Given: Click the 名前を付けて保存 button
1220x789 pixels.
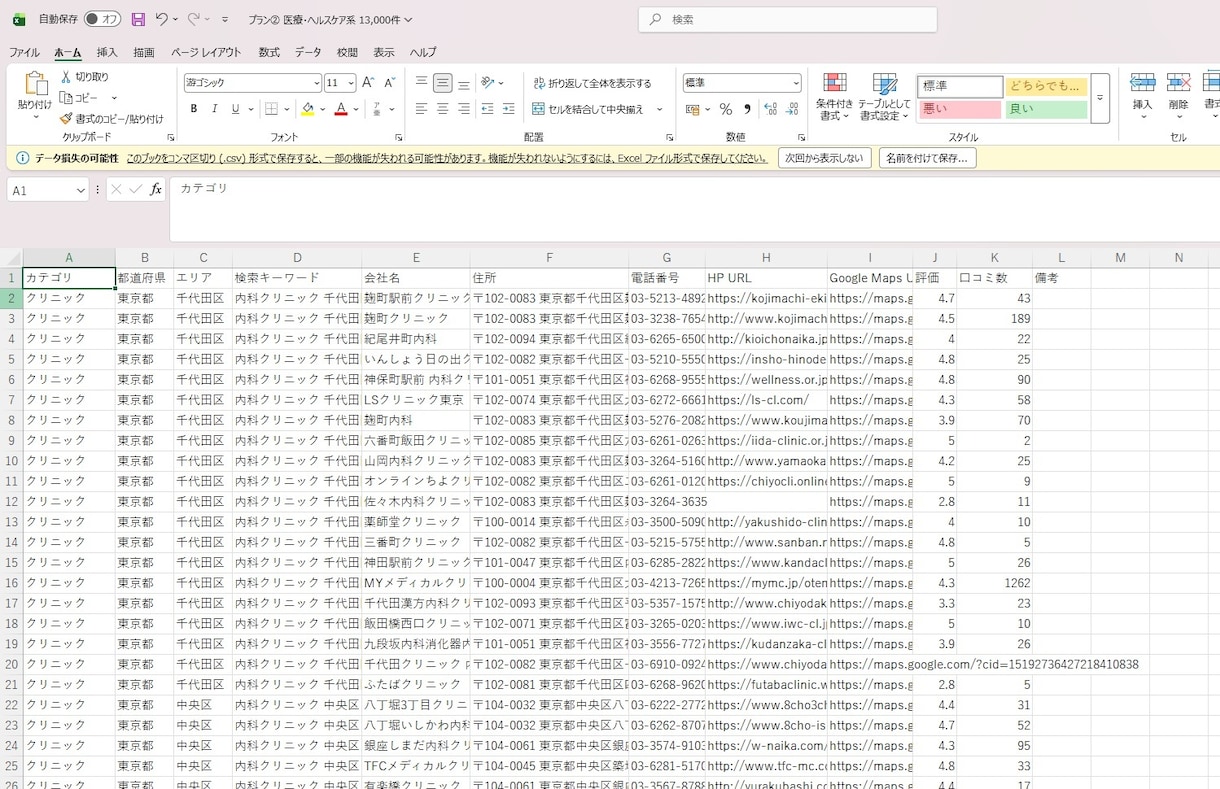Looking at the screenshot, I should click(928, 158).
